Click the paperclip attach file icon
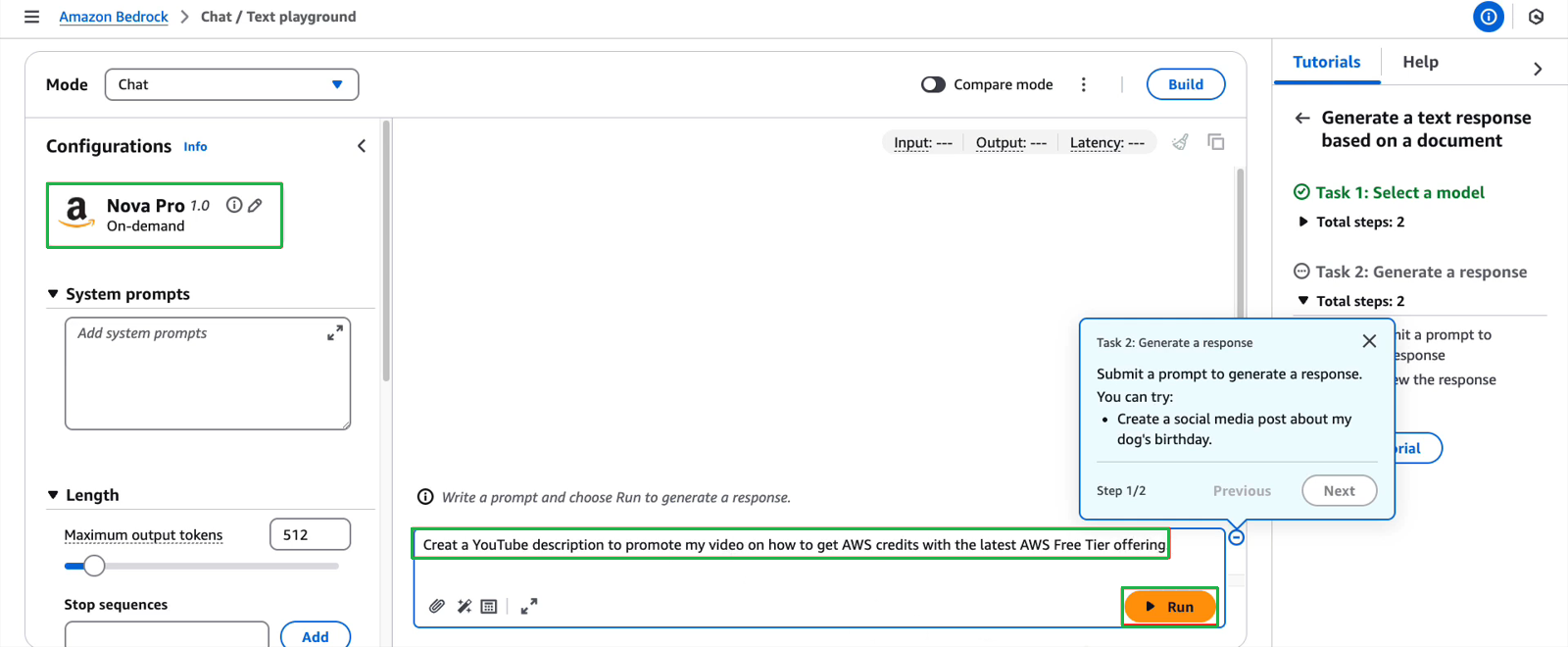This screenshot has width=1568, height=647. click(437, 607)
